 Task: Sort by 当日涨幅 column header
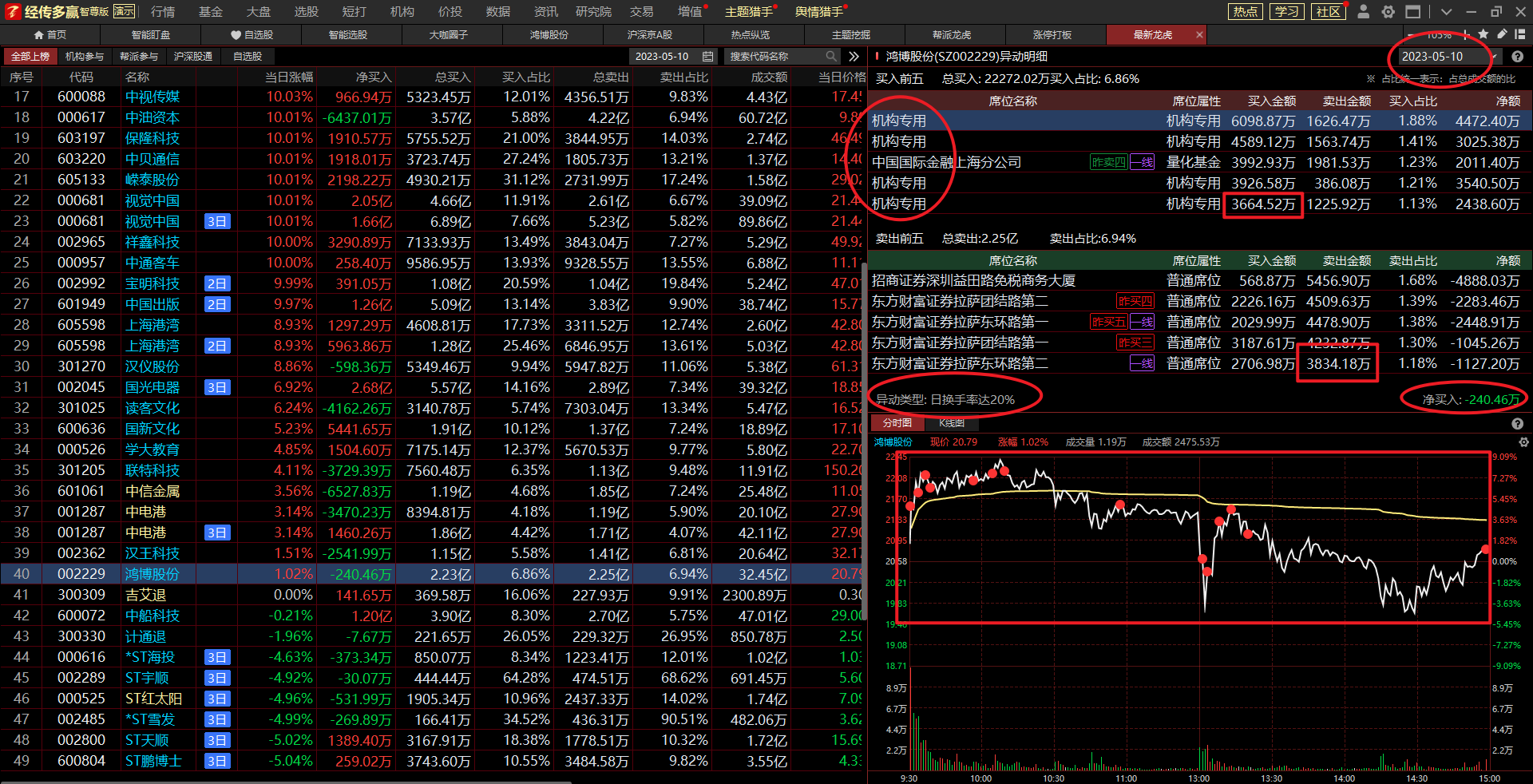click(289, 77)
